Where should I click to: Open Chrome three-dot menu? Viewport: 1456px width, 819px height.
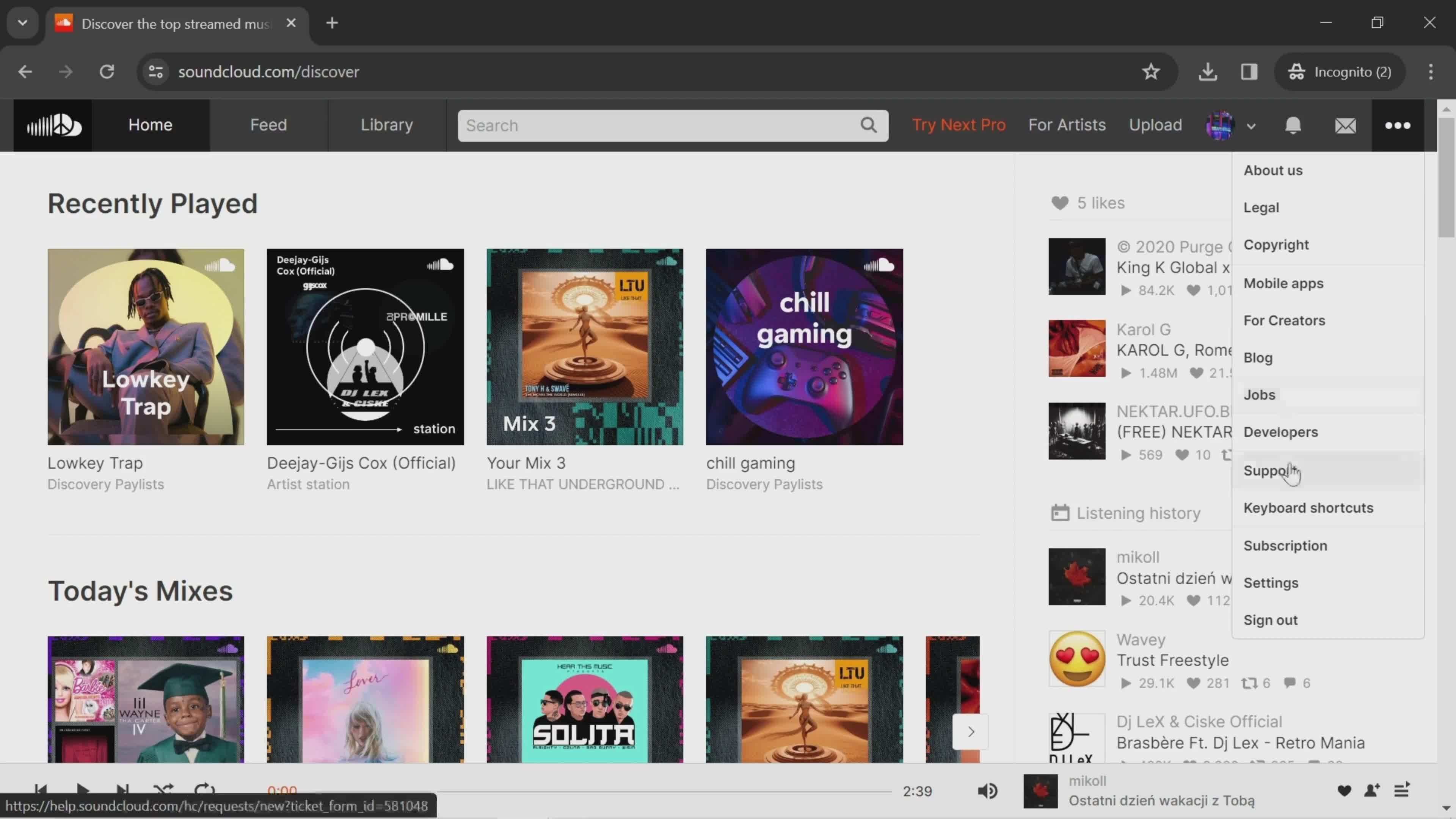1431,72
